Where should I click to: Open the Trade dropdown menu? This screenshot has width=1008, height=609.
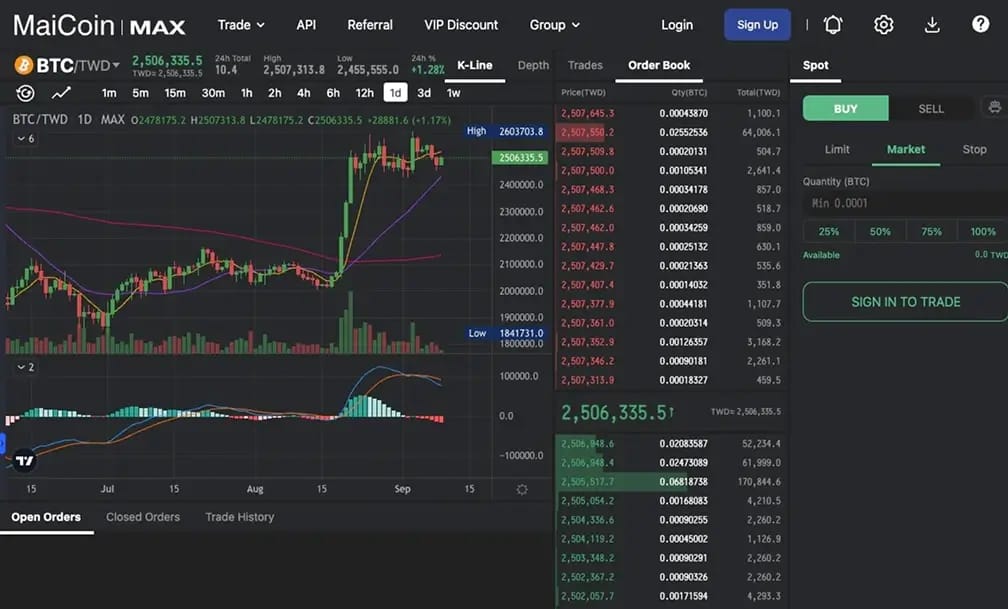click(x=241, y=24)
